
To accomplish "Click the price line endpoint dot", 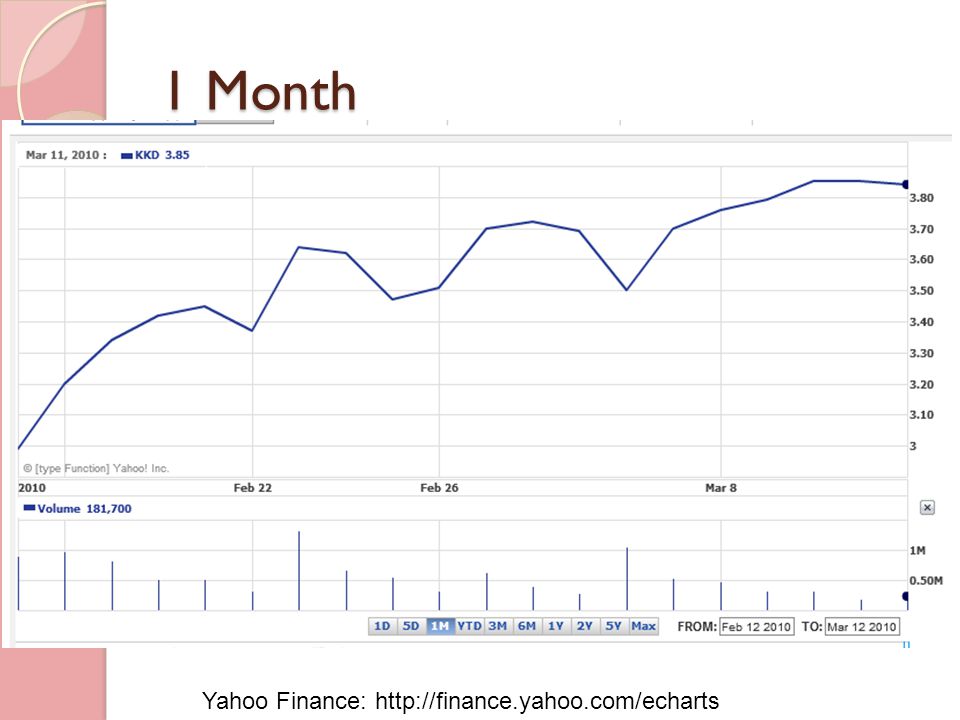I will 906,184.
